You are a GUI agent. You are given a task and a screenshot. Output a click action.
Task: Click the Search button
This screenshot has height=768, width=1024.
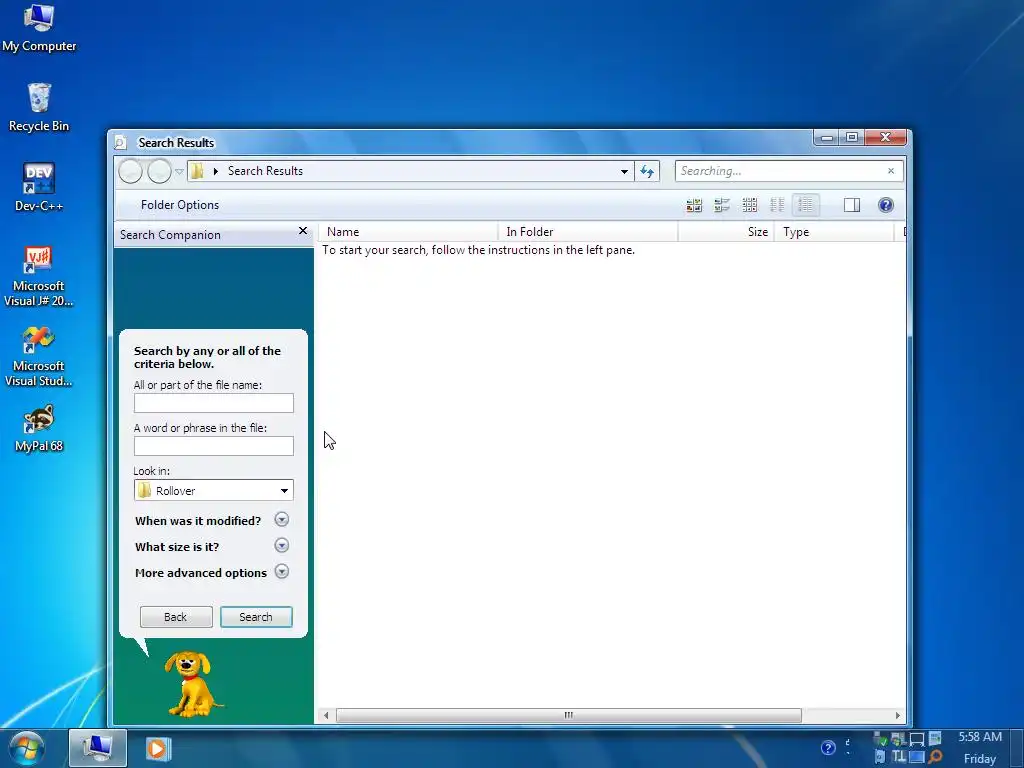(256, 617)
